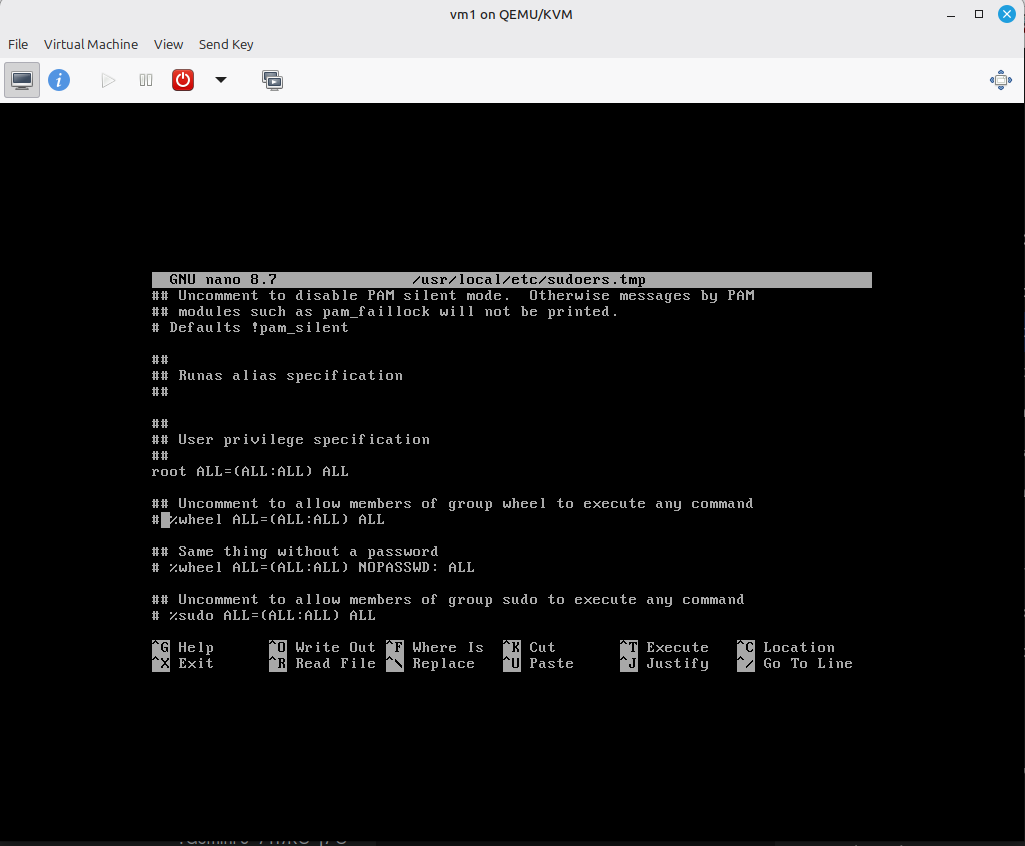Open the View menu
The width and height of the screenshot is (1025, 846).
(x=168, y=44)
